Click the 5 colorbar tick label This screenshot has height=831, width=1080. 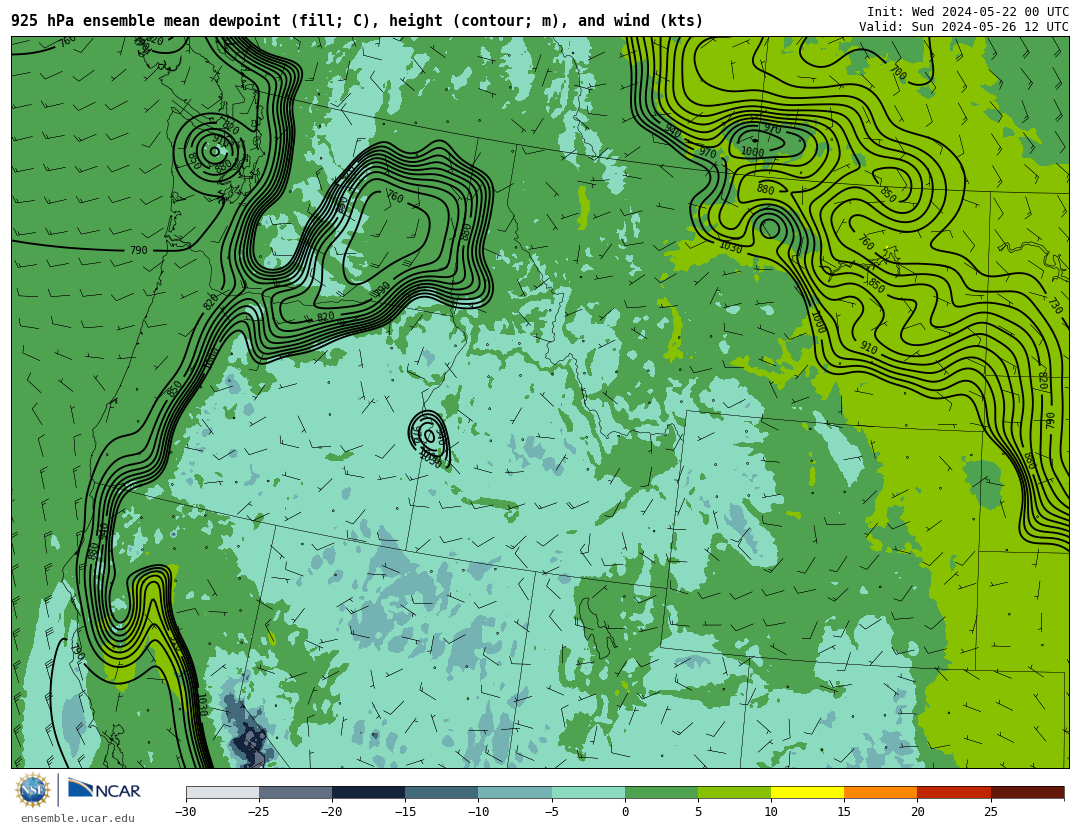click(698, 812)
